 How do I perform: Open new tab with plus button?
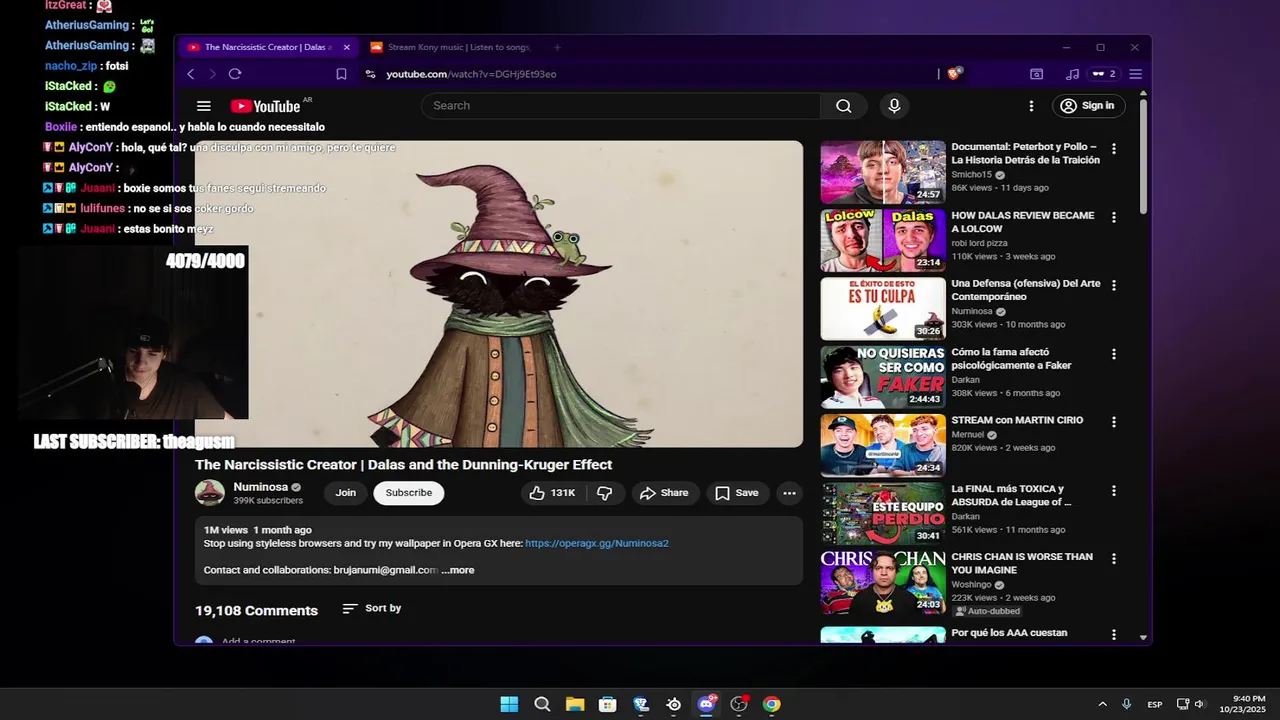coord(557,47)
